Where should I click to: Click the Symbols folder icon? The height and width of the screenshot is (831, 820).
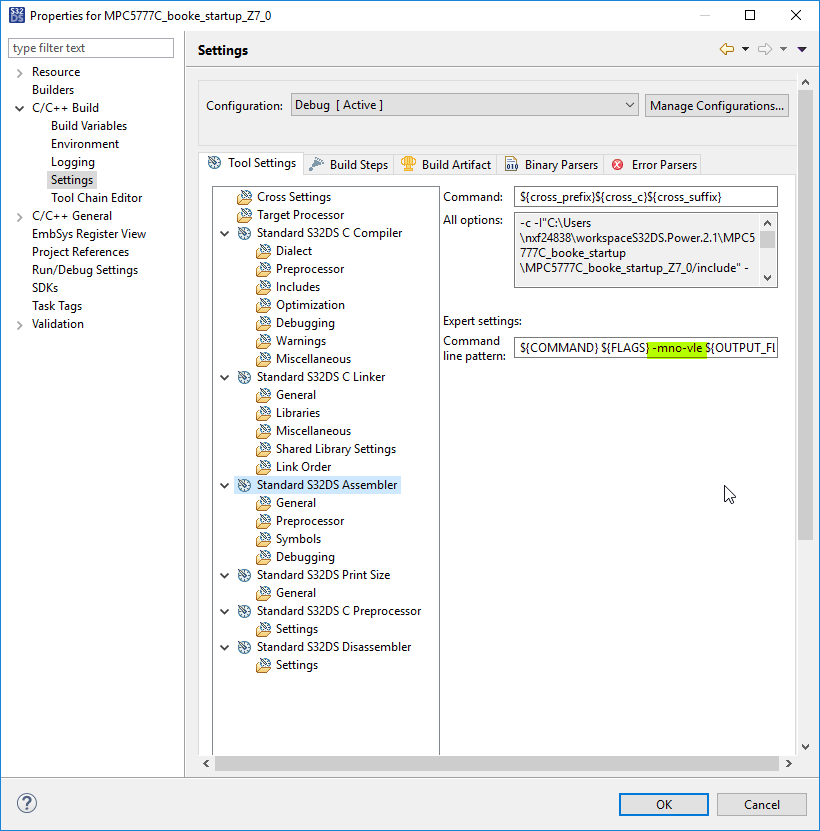(x=263, y=540)
